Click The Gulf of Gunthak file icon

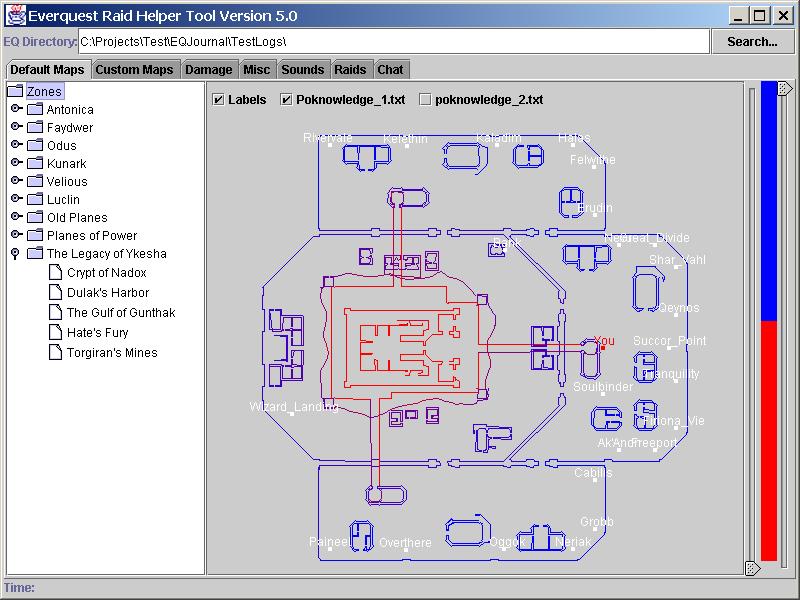(55, 312)
